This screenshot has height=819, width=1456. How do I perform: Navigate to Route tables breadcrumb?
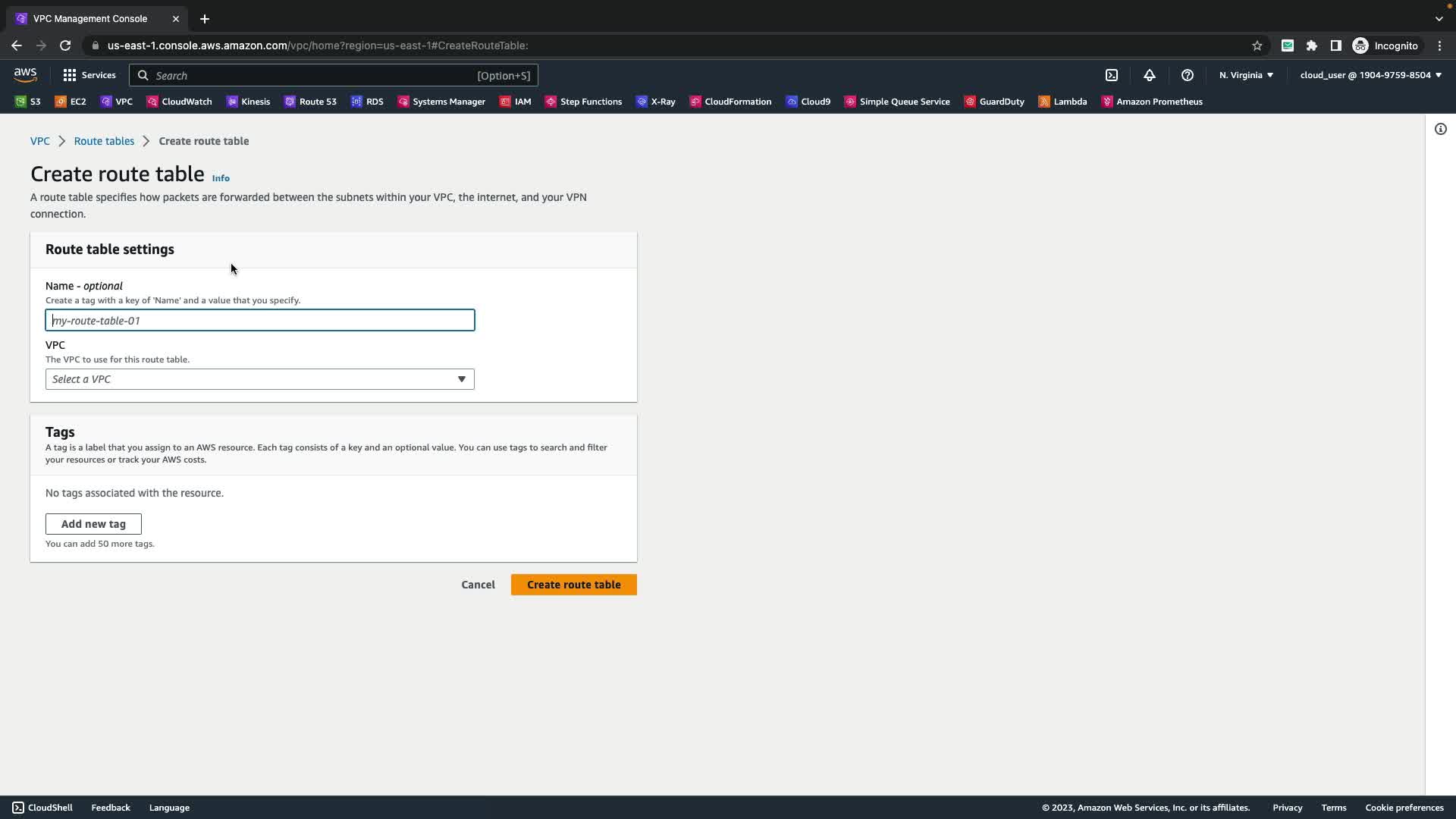(104, 141)
